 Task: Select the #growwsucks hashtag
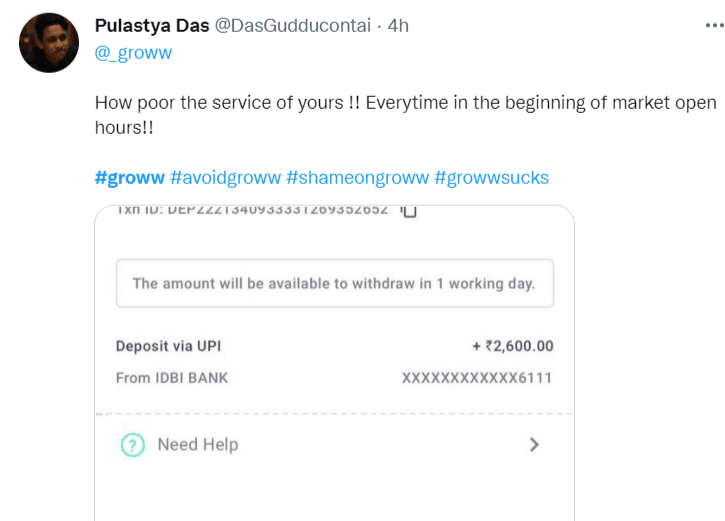(491, 178)
